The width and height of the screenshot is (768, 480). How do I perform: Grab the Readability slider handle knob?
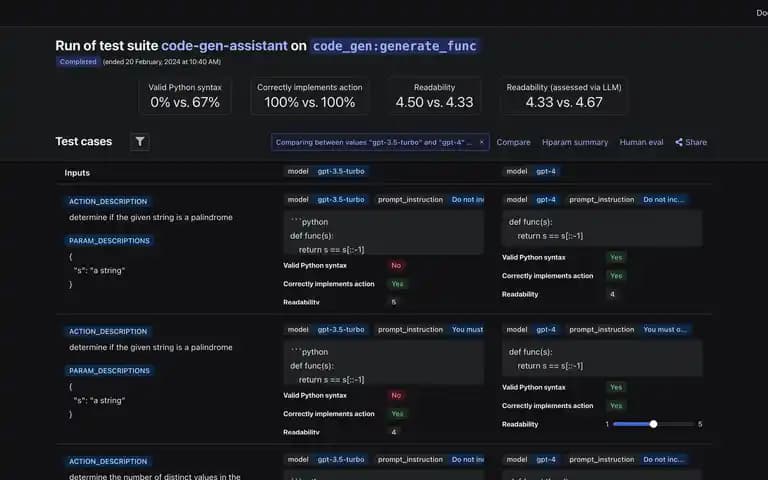pyautogui.click(x=653, y=424)
